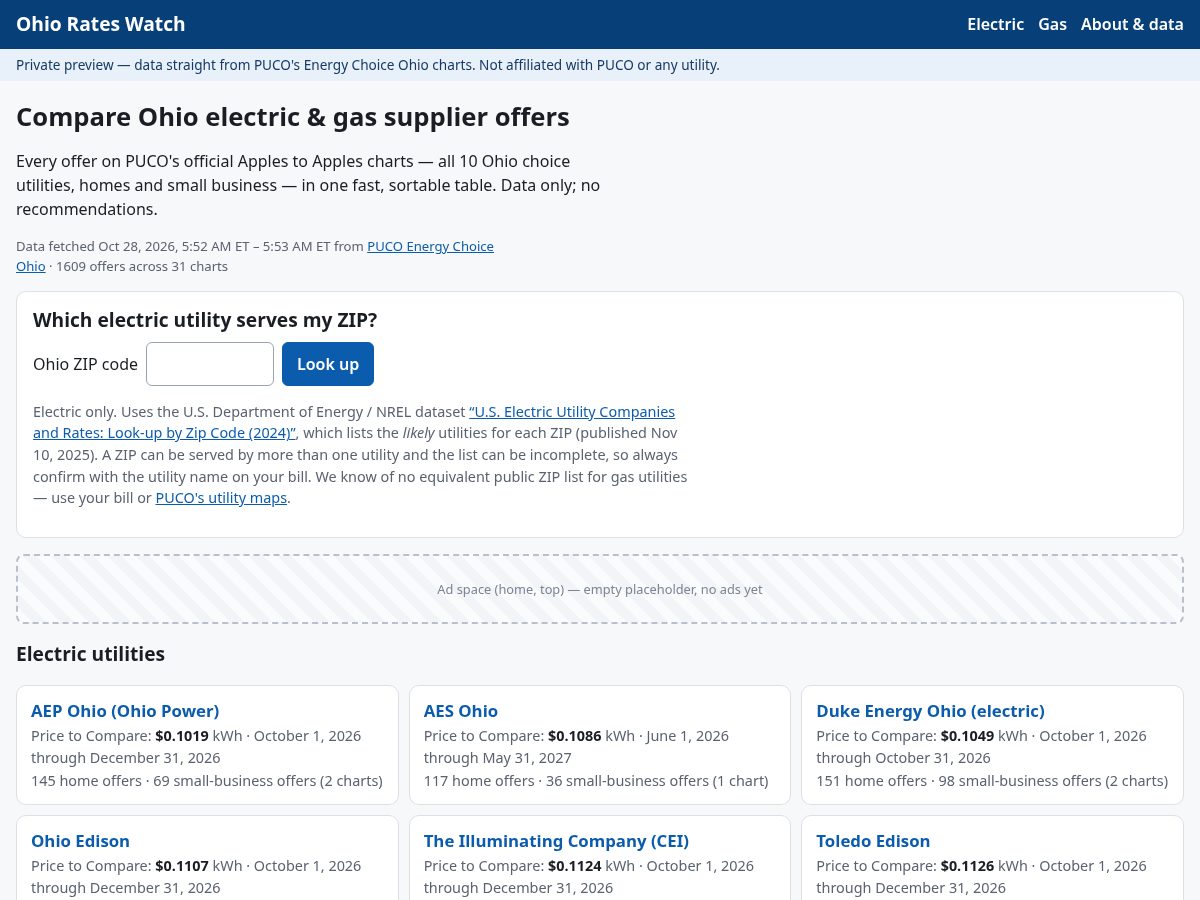Click the top ad space placeholder
This screenshot has width=1200, height=900.
pos(600,589)
